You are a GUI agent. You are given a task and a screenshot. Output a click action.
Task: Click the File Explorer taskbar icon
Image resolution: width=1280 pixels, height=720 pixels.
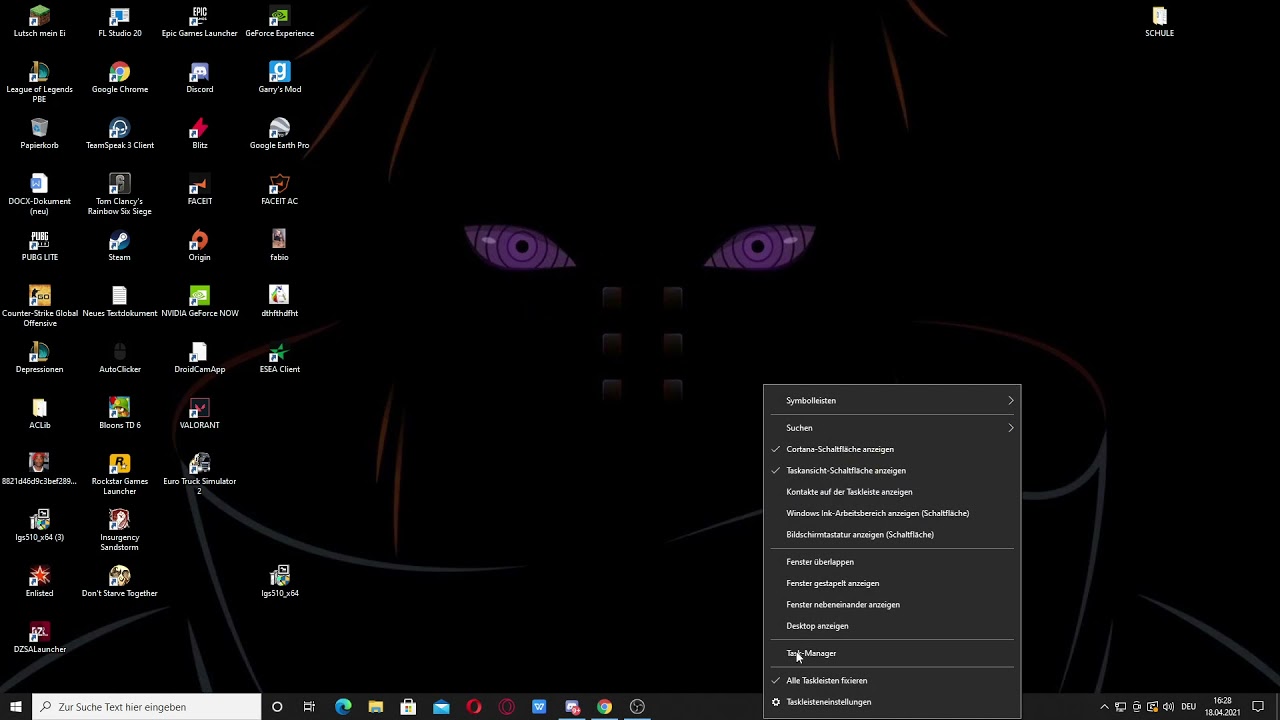point(376,707)
